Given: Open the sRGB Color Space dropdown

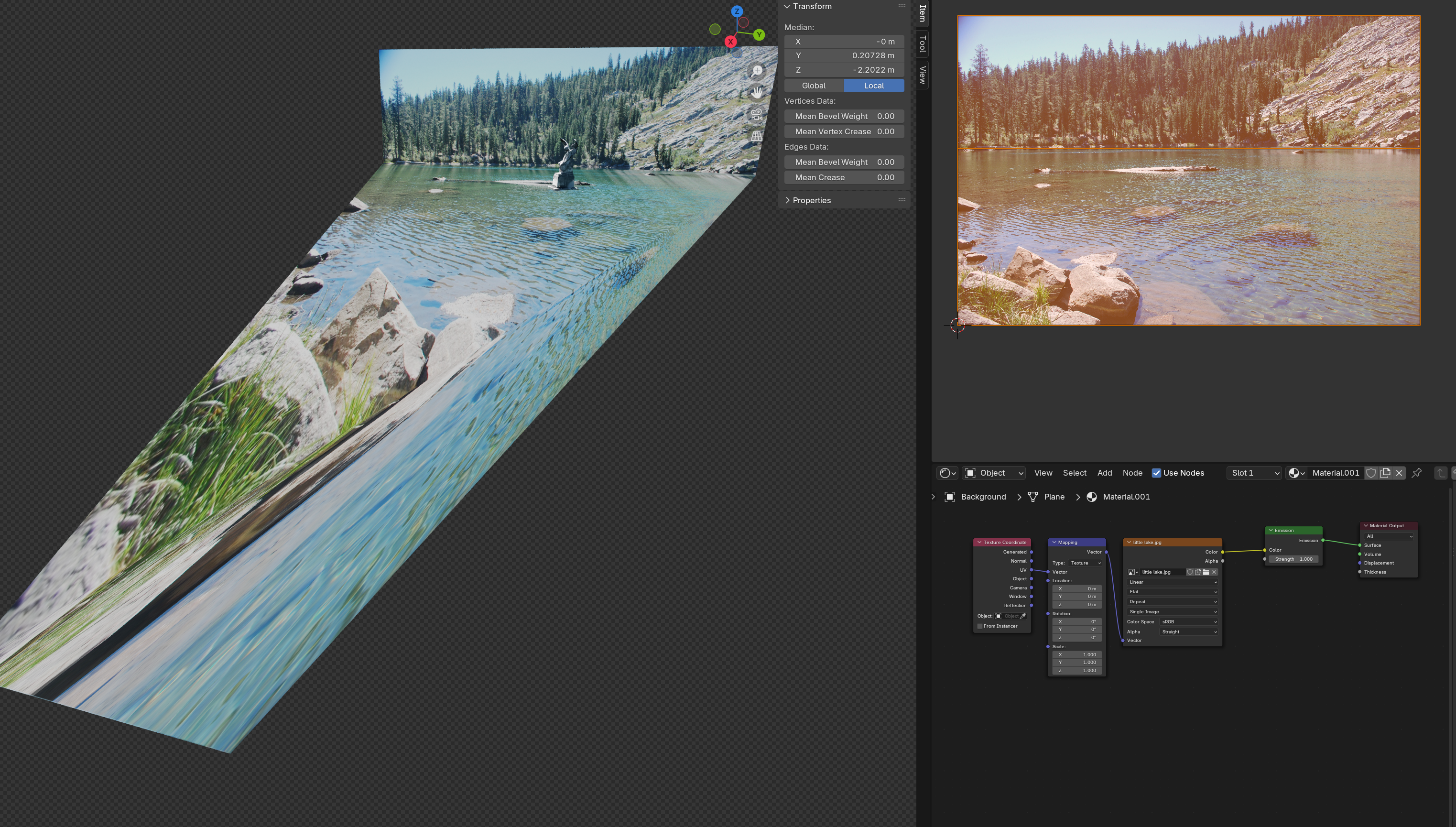Looking at the screenshot, I should (x=1188, y=622).
